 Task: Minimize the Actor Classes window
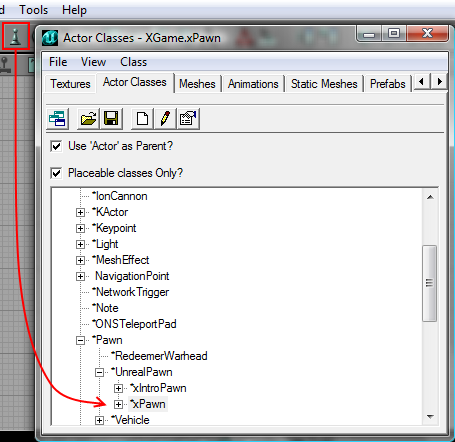pos(369,33)
